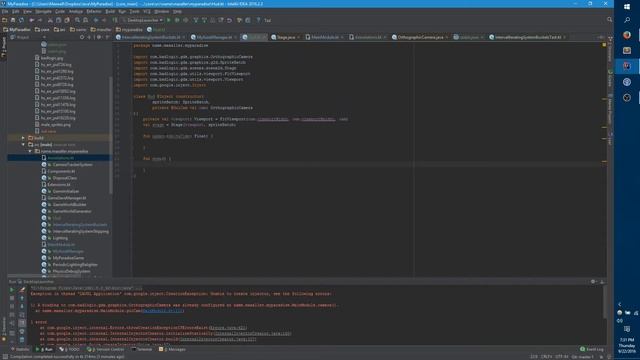Open the Errors.java stack trace link

pyautogui.click(x=228, y=328)
